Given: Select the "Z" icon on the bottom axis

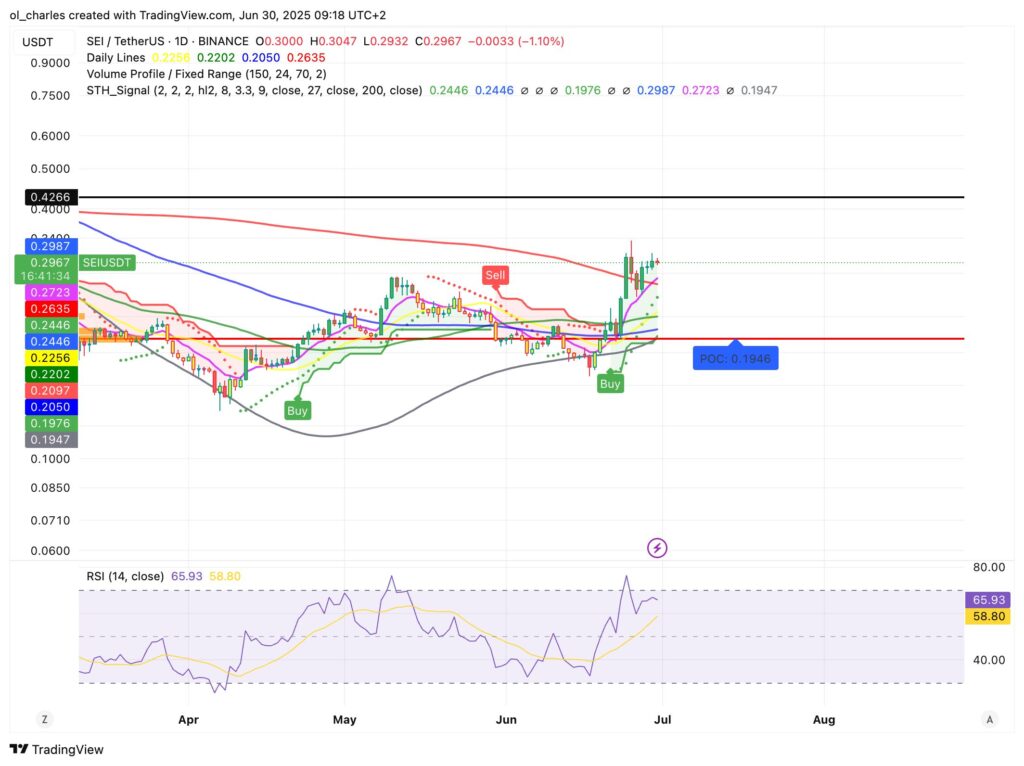Looking at the screenshot, I should click(44, 719).
